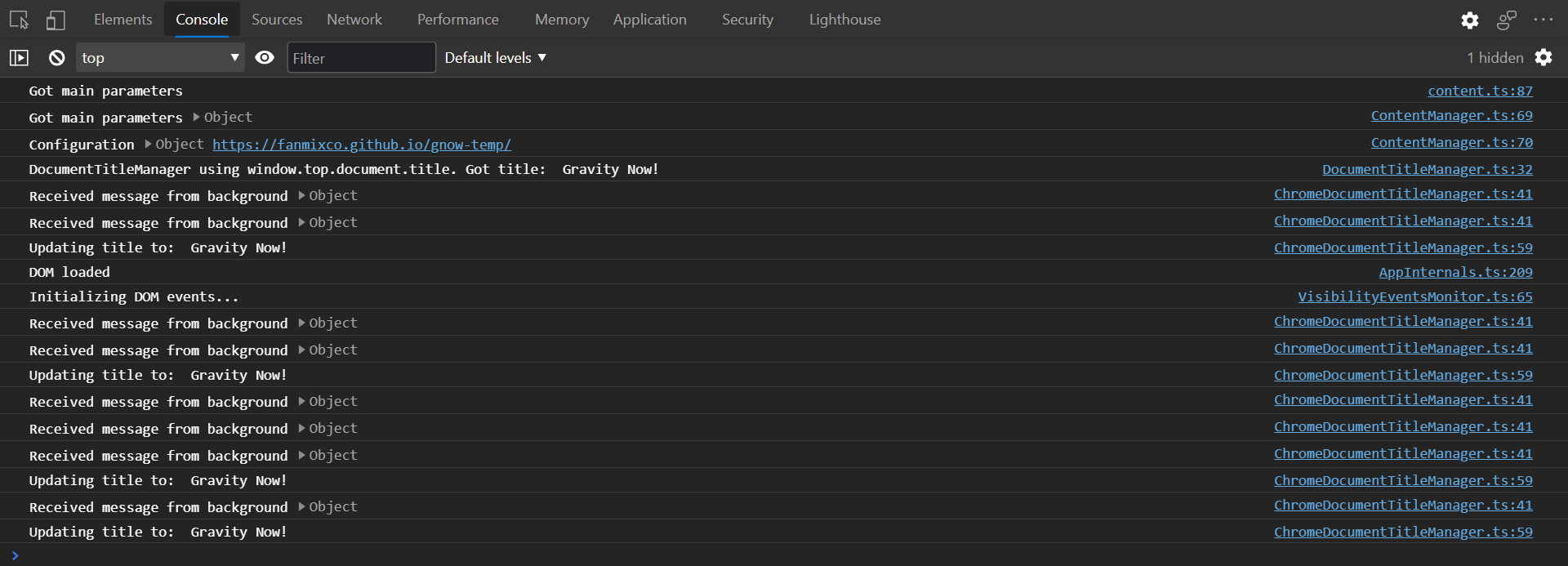This screenshot has height=566, width=1568.
Task: Expand Object in second 'Got main parameters' row
Action: click(222, 117)
